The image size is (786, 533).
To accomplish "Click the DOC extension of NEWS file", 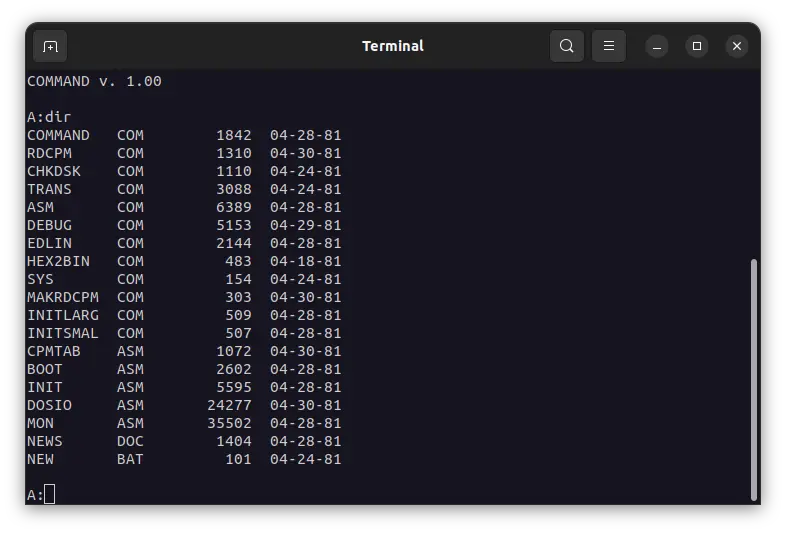I will [130, 441].
